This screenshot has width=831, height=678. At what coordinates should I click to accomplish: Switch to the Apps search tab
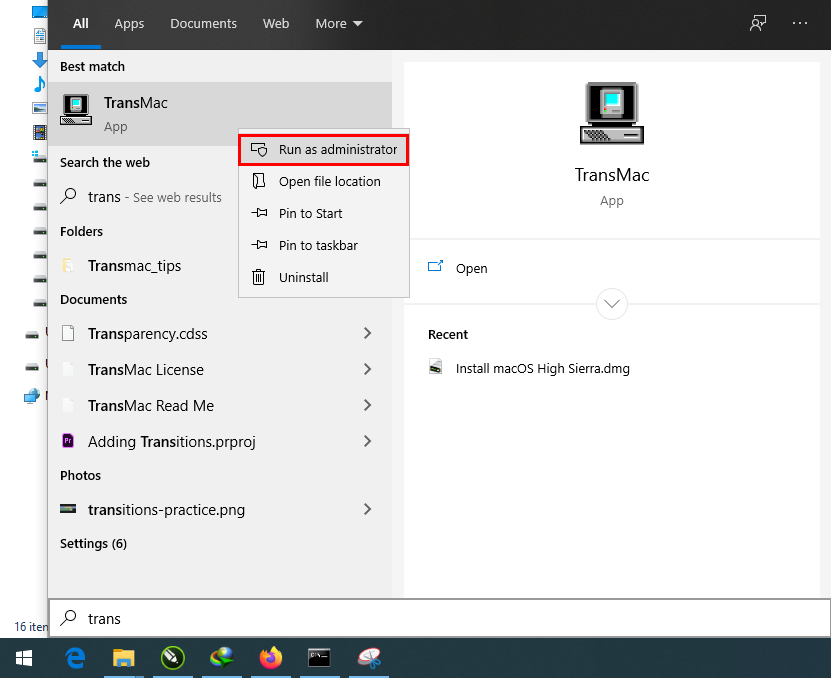pos(129,22)
